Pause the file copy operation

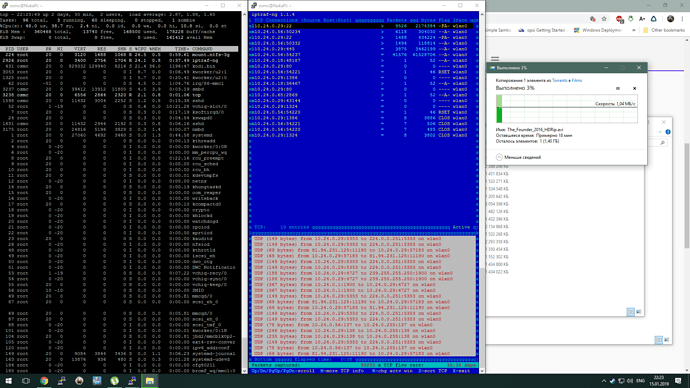(x=617, y=88)
